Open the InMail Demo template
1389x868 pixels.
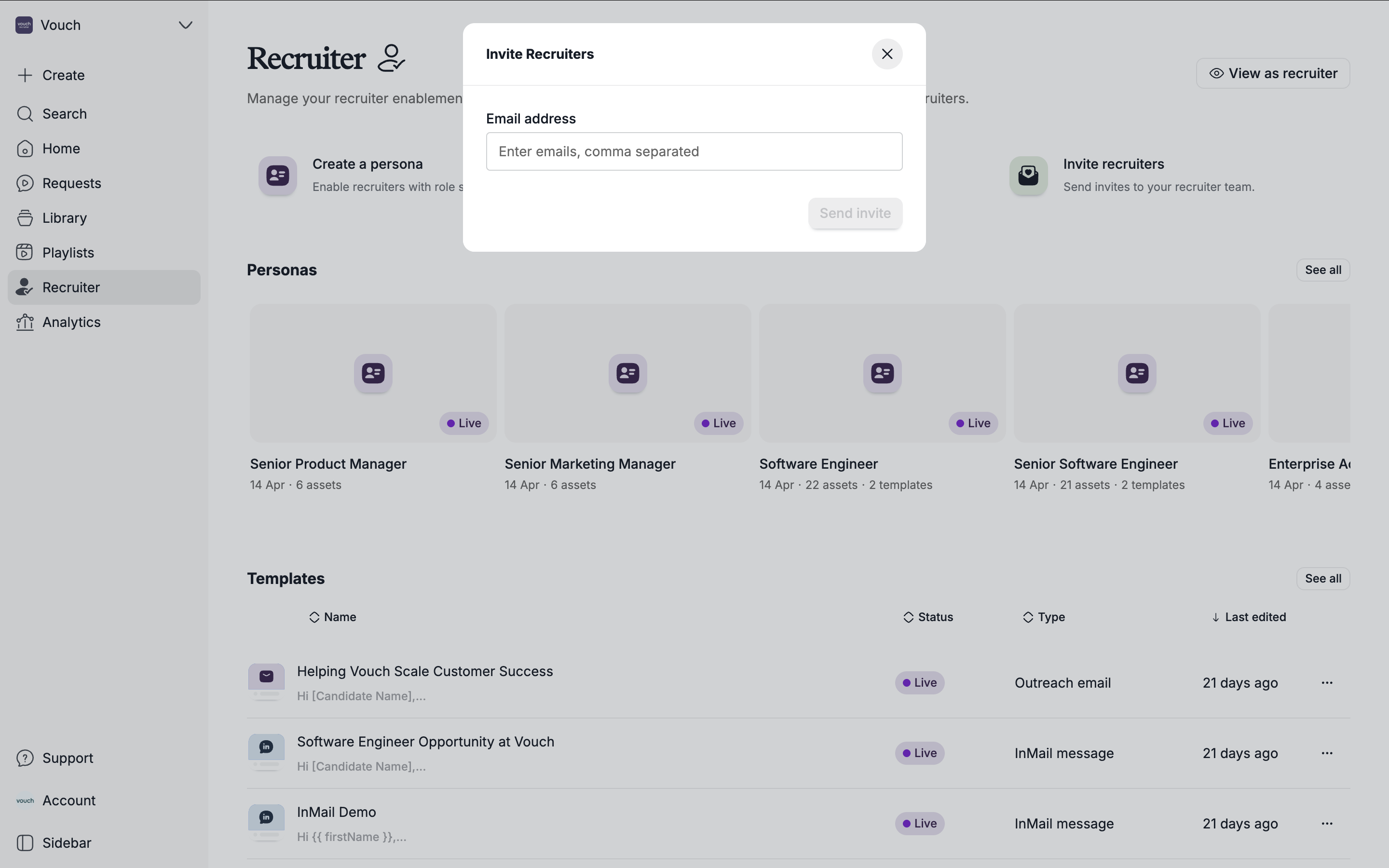pyautogui.click(x=336, y=813)
